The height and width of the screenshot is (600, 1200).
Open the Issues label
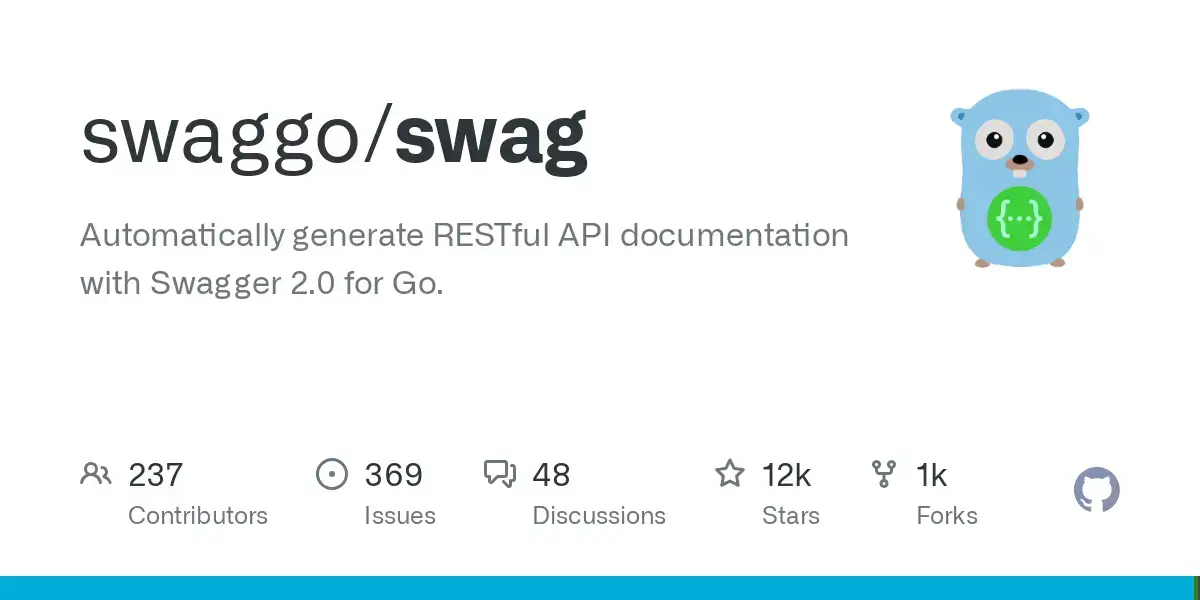[400, 516]
